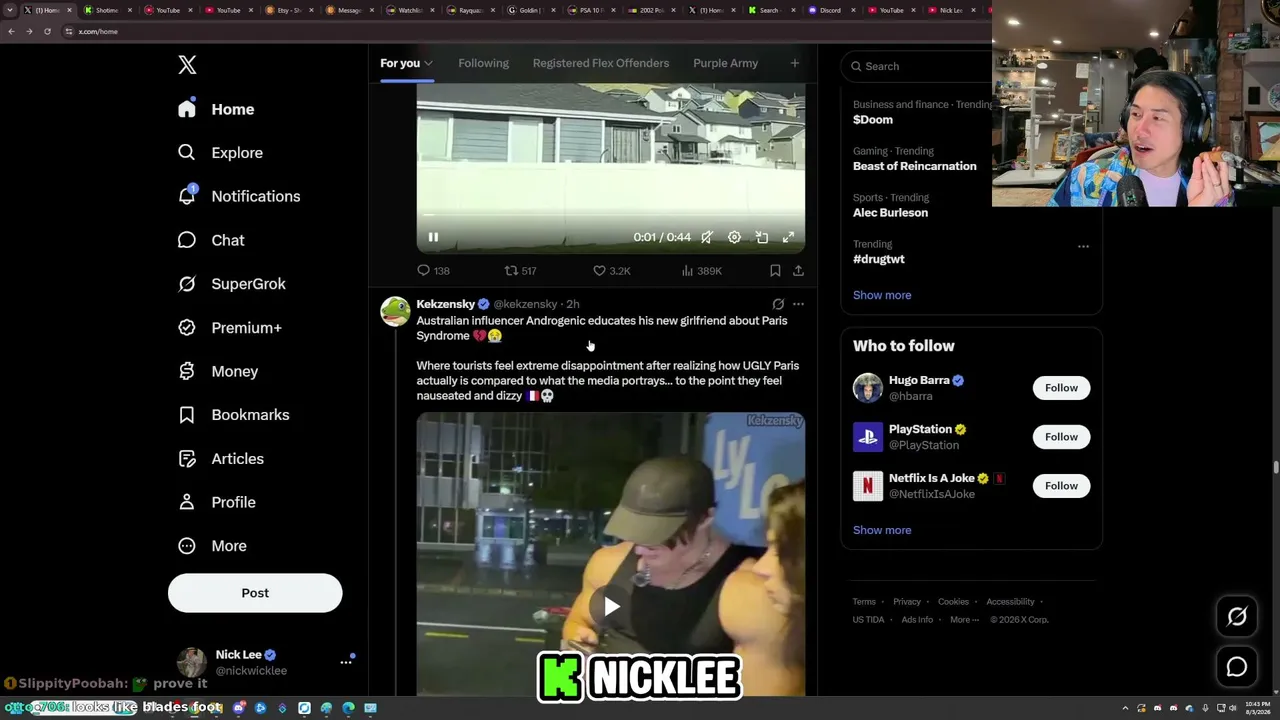Enter fullscreen on the playing video

click(788, 237)
